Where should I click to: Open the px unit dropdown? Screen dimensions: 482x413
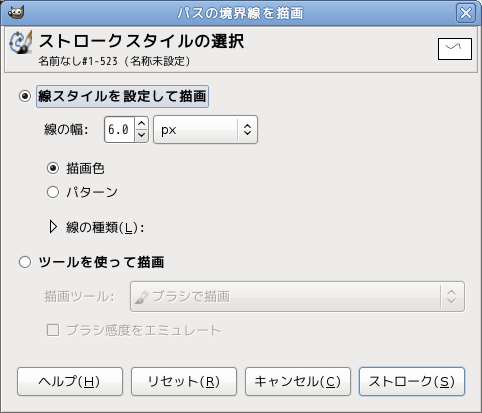(205, 130)
